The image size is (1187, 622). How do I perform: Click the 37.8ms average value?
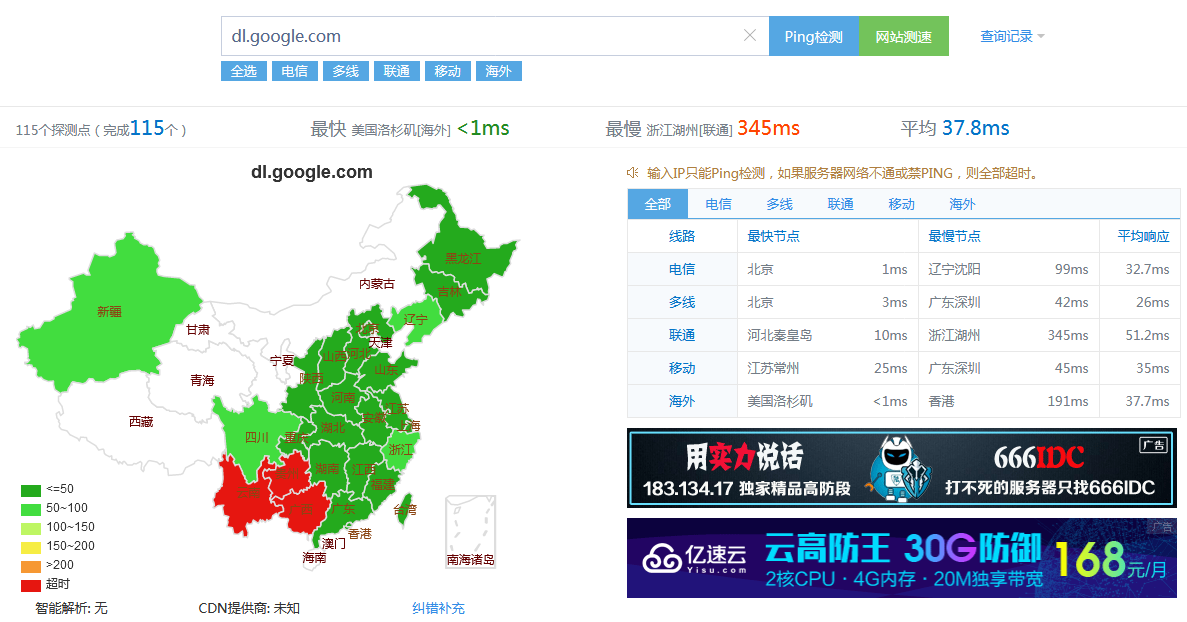coord(975,128)
